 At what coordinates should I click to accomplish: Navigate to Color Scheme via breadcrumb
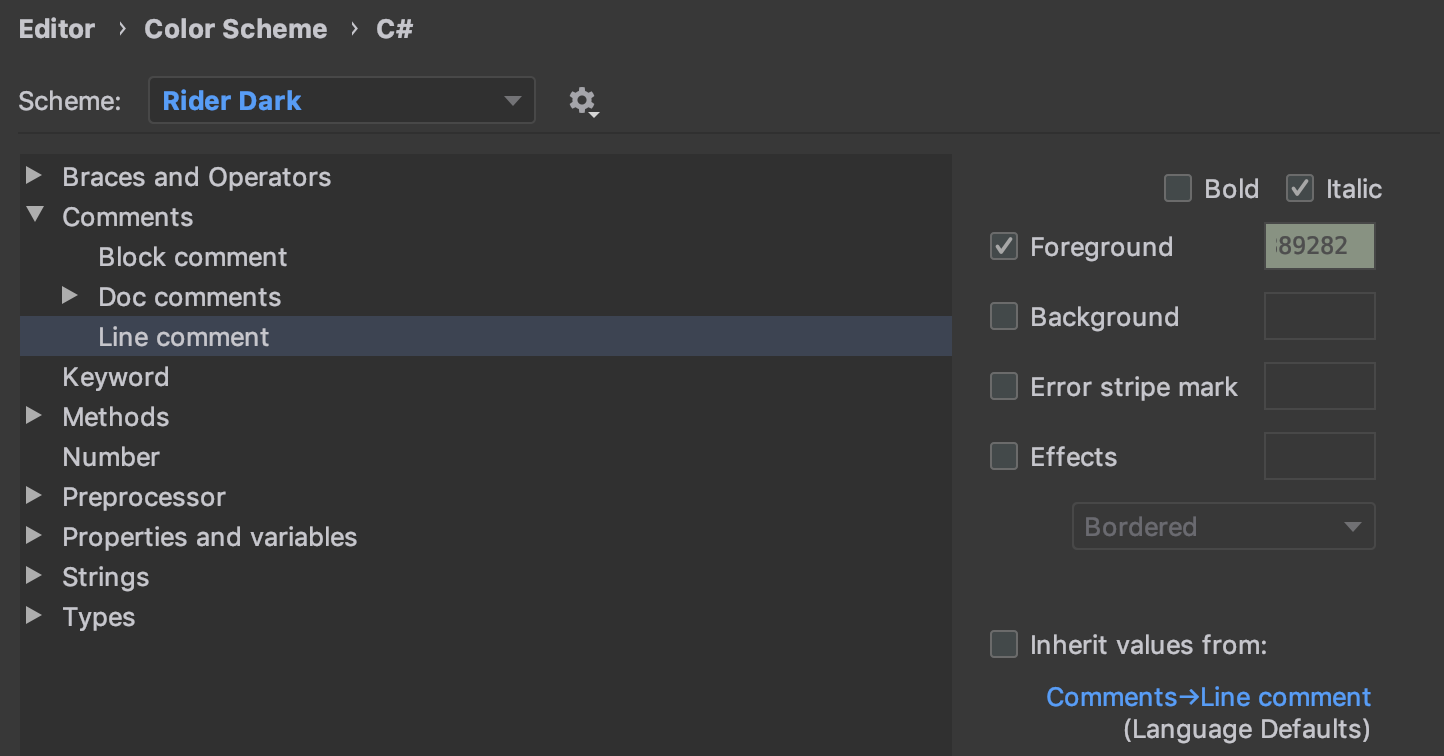click(x=235, y=28)
